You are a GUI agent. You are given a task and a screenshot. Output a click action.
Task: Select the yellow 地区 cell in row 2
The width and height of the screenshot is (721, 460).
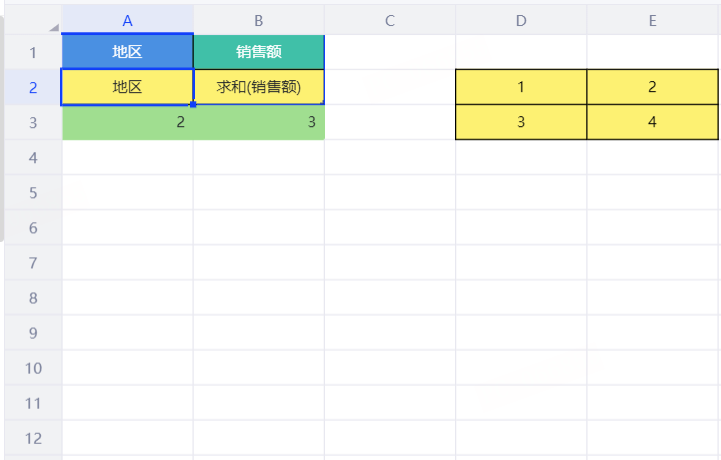[127, 87]
